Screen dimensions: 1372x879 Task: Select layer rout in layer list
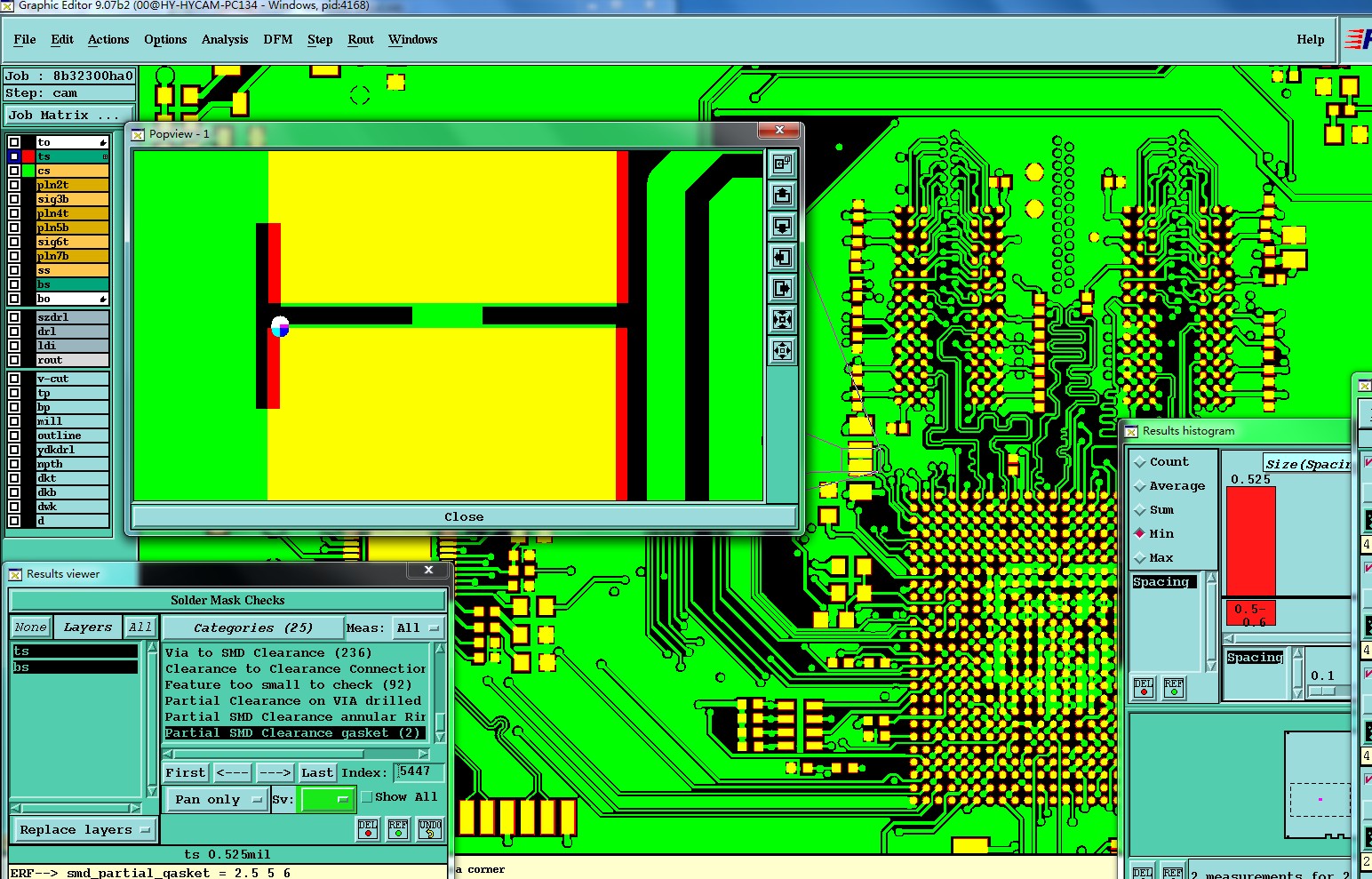72,360
